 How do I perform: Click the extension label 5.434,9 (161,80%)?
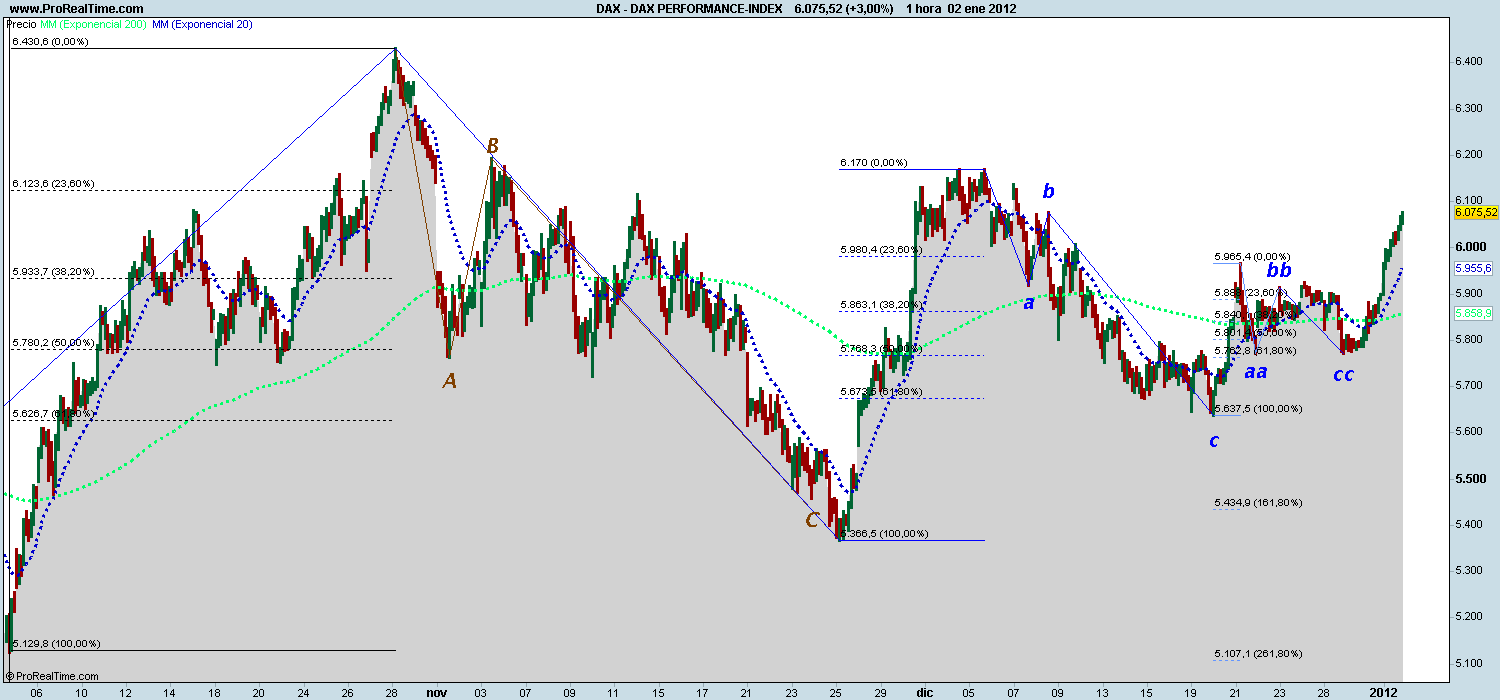click(x=1259, y=503)
